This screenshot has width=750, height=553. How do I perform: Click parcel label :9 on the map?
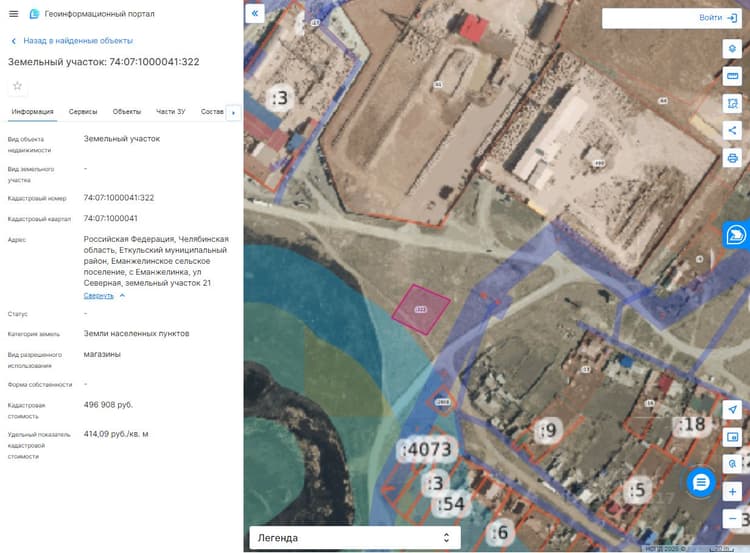pyautogui.click(x=548, y=431)
